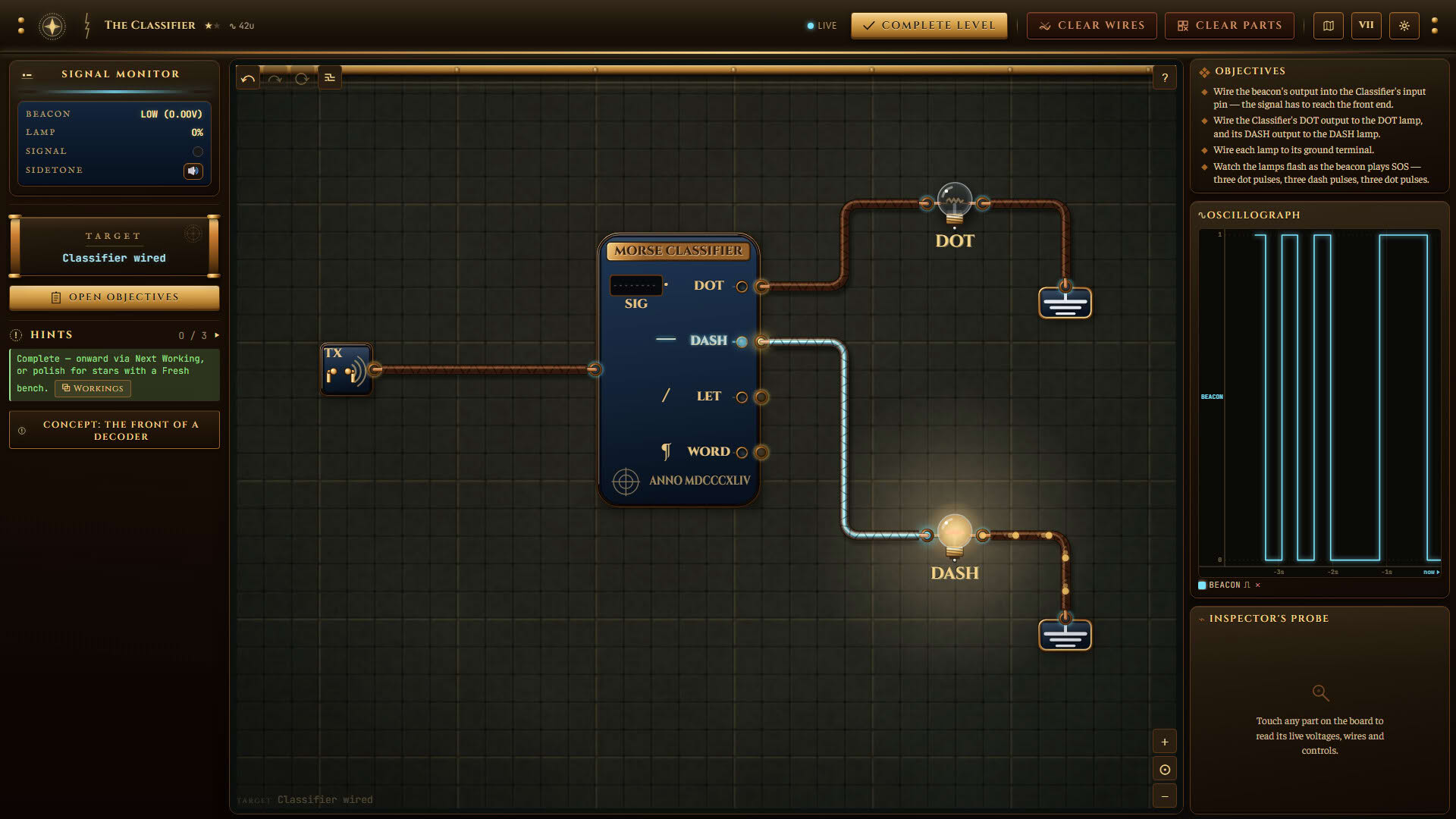
Task: Click the undo arrow on the canvas toolbar
Action: 248,78
